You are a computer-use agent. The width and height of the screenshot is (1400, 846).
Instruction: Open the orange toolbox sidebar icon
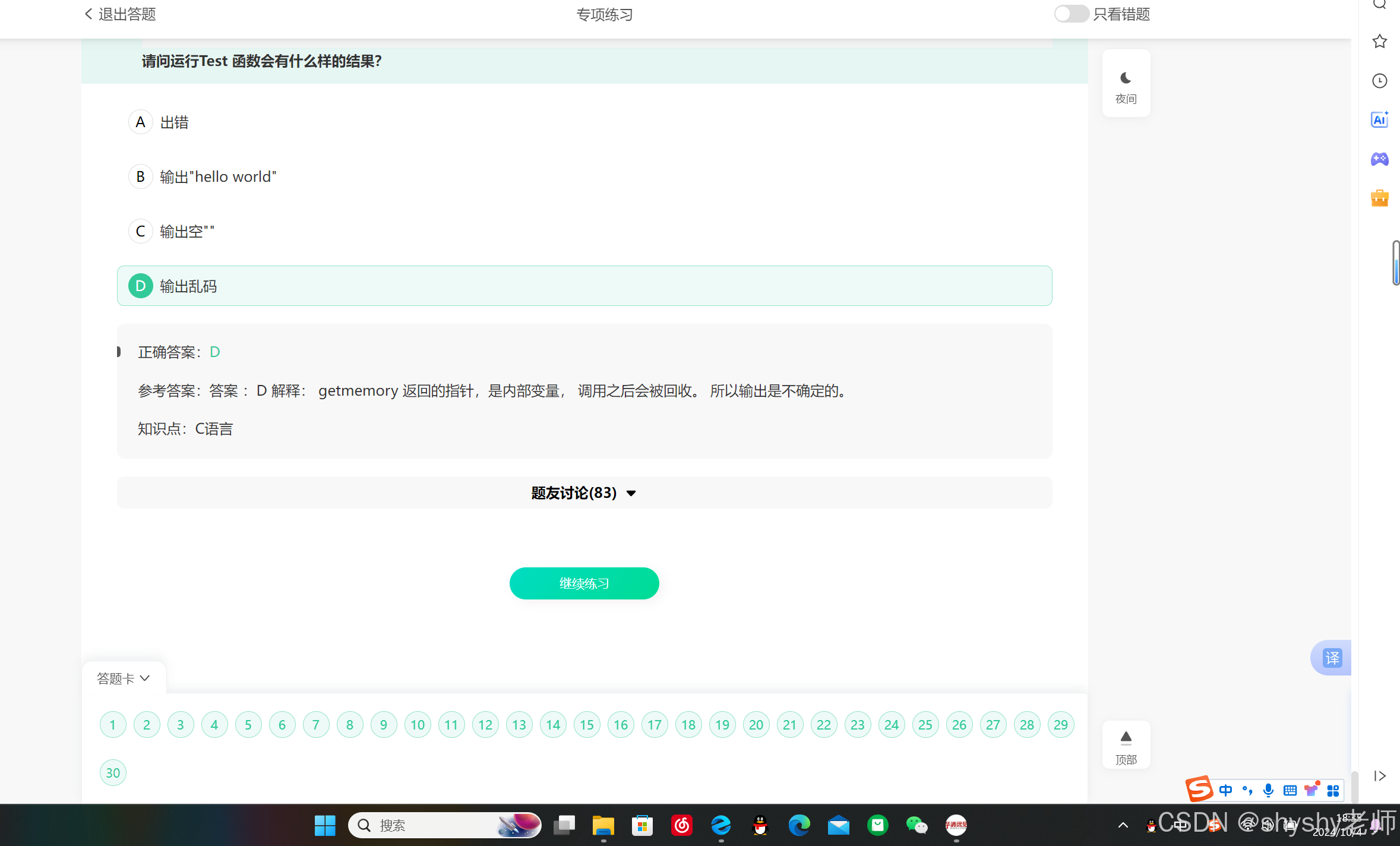[1379, 198]
